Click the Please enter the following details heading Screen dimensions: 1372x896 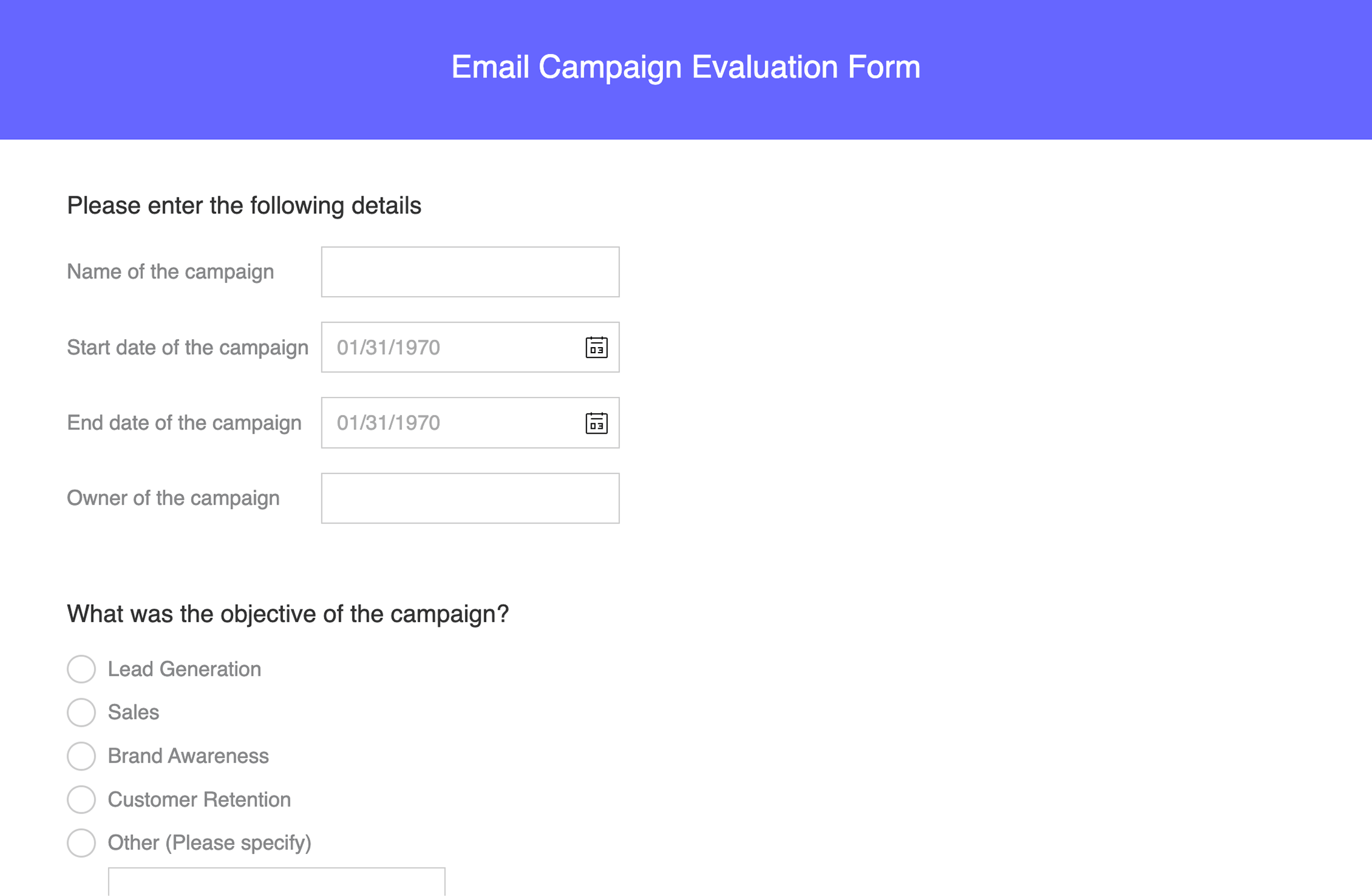coord(244,205)
